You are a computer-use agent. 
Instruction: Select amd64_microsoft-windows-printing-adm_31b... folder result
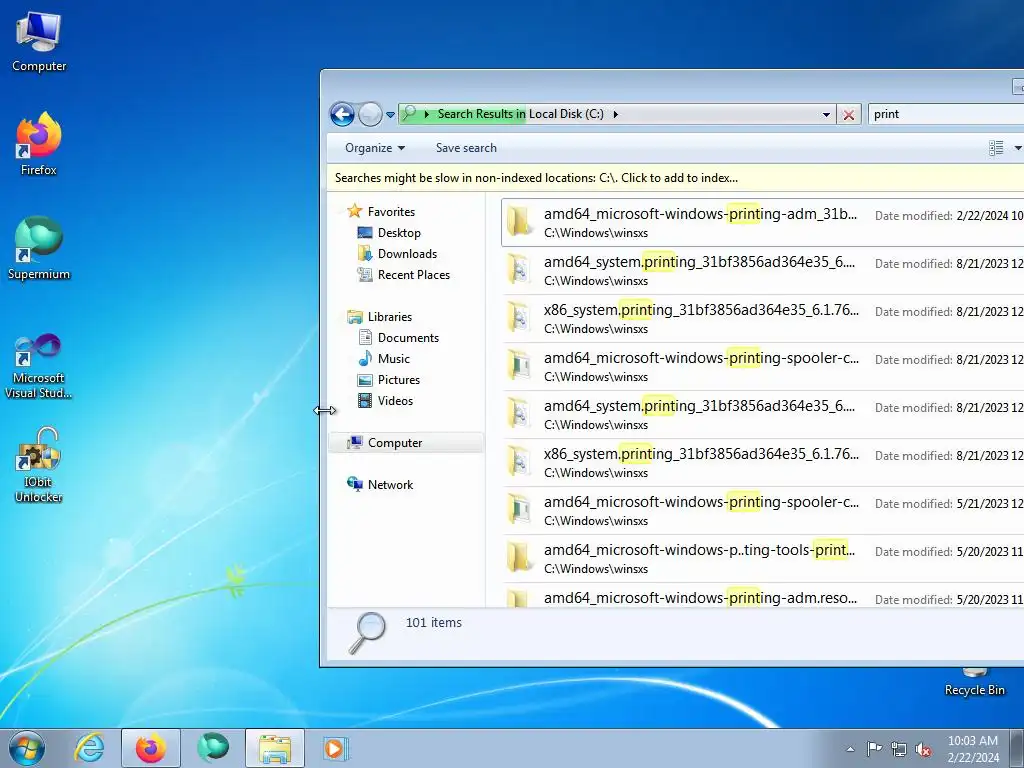click(x=762, y=223)
